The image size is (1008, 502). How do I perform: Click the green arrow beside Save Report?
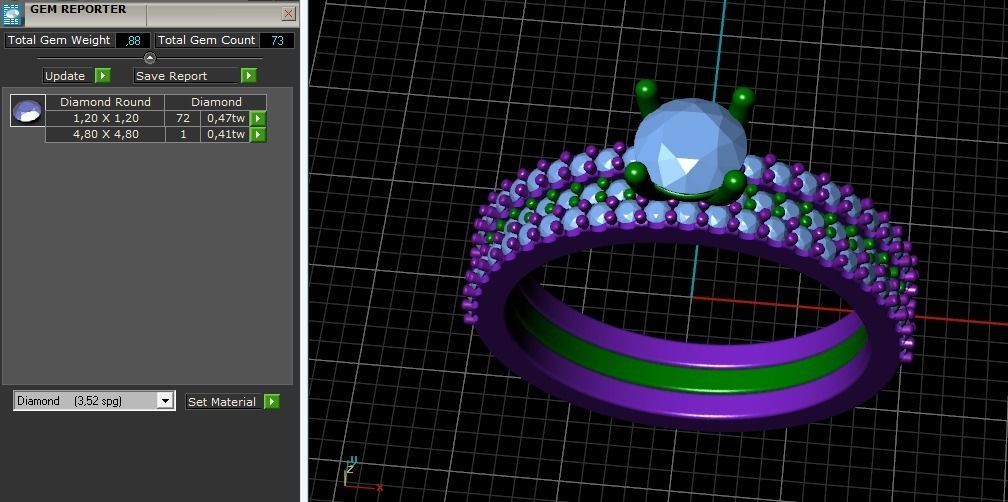(x=249, y=76)
